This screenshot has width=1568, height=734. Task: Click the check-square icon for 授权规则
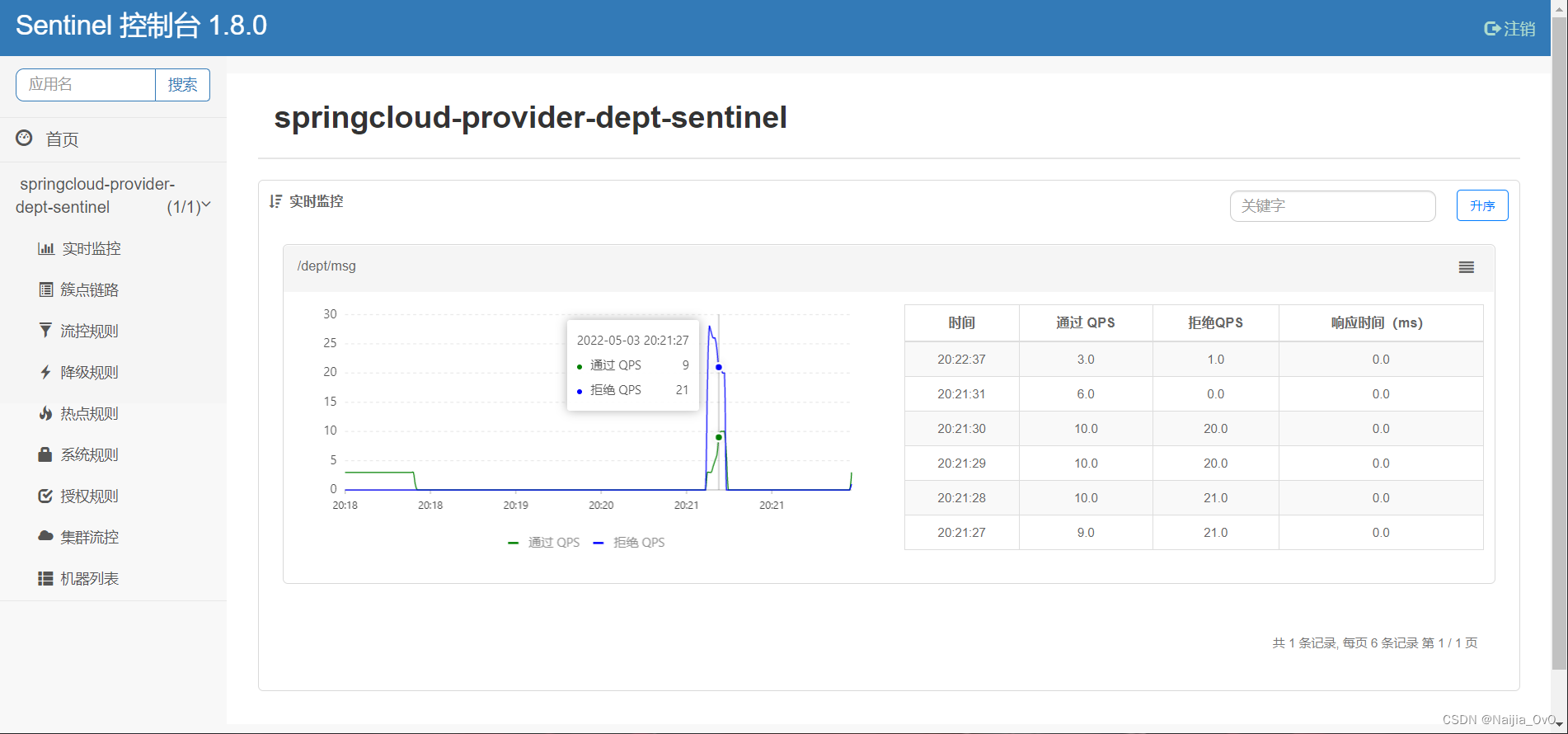45,496
